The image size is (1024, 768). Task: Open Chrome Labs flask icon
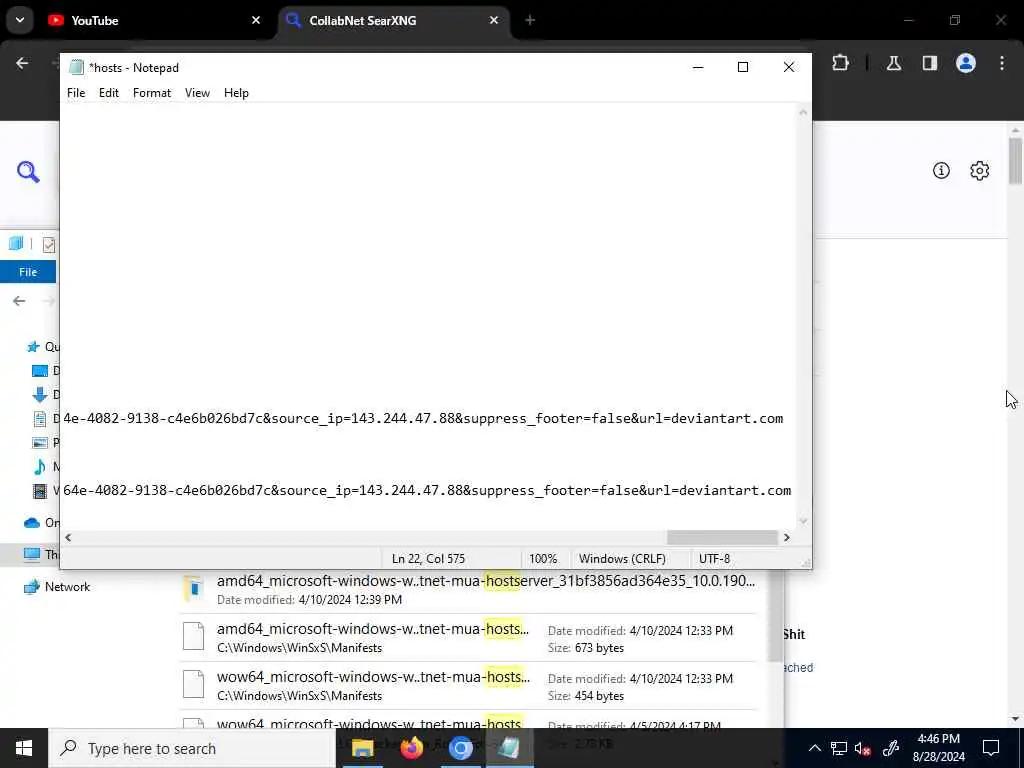tap(894, 63)
